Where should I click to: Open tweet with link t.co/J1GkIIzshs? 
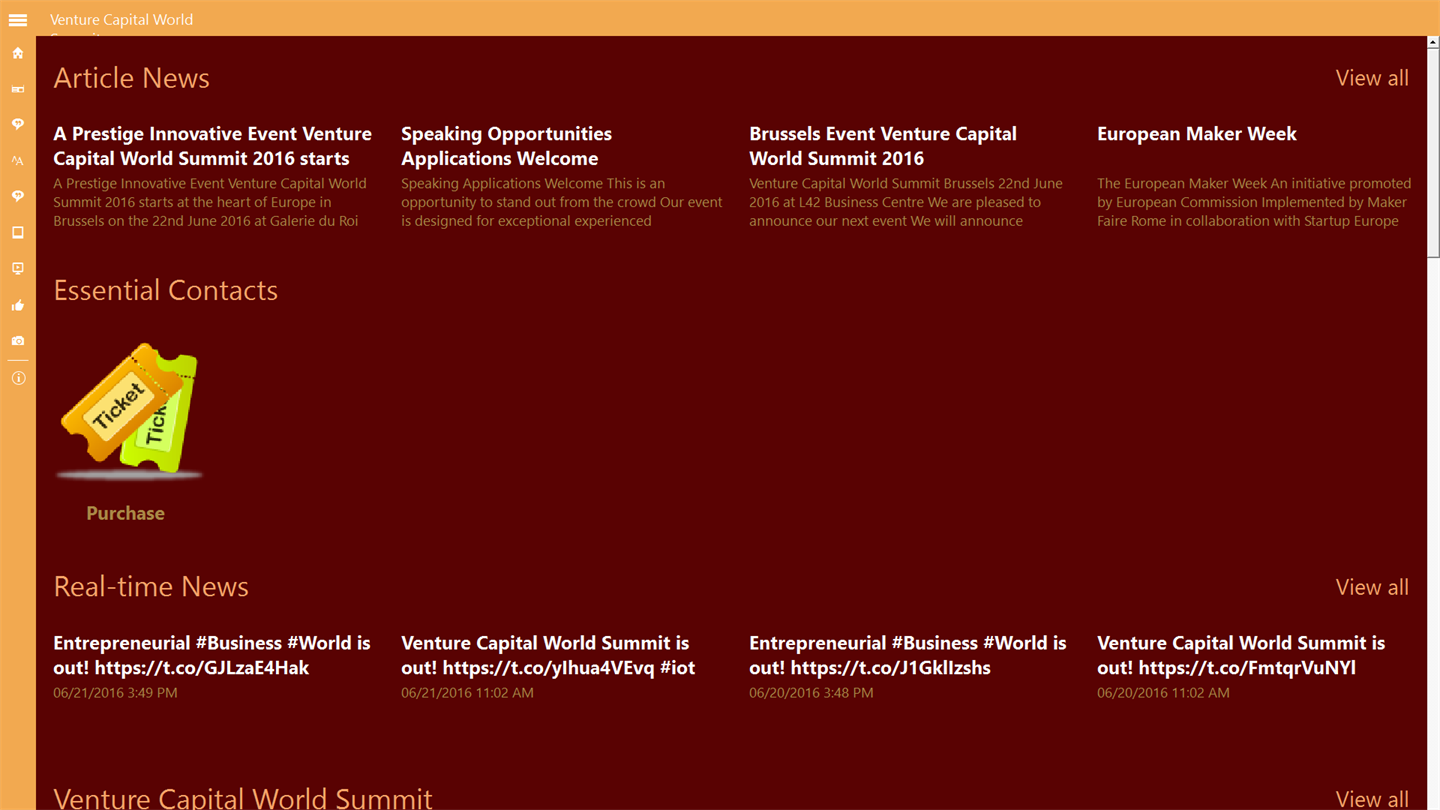point(908,655)
